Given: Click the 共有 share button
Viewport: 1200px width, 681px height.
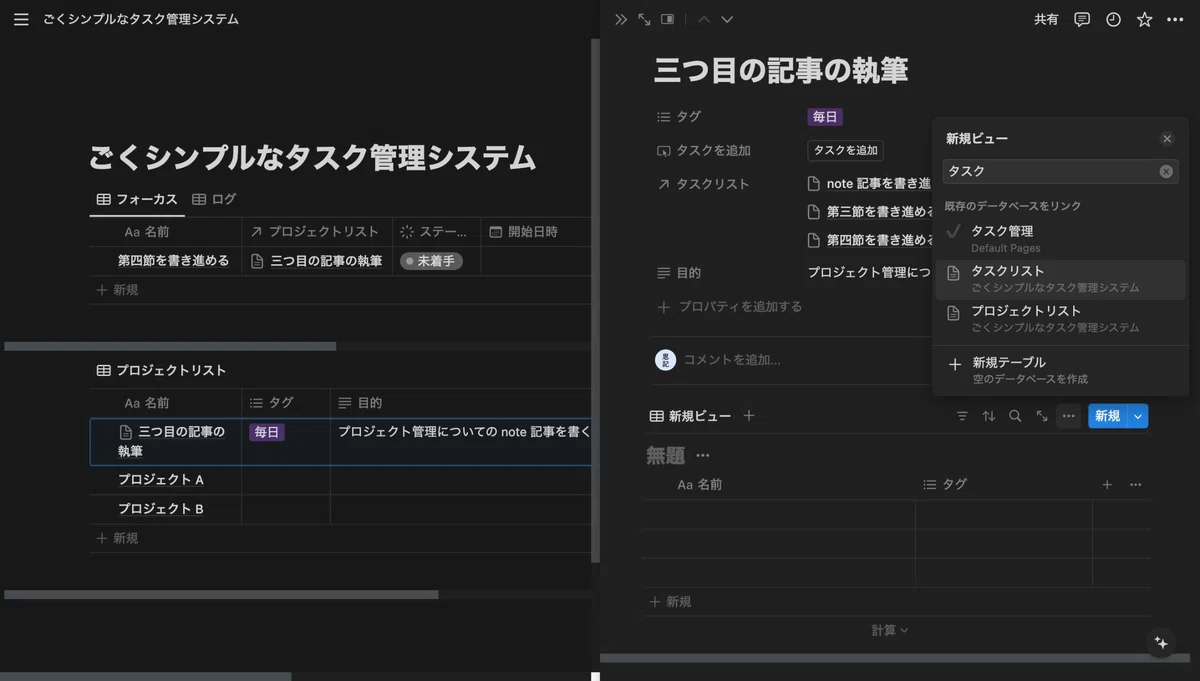Looking at the screenshot, I should pyautogui.click(x=1046, y=19).
